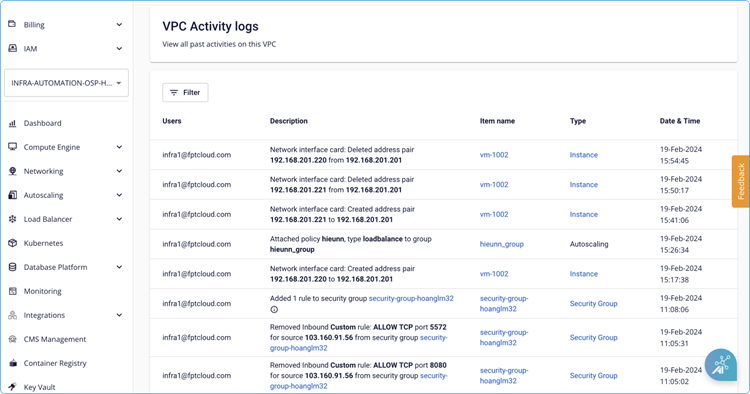Screen dimensions: 750x394
Task: Click the Users column header
Action: [172, 121]
